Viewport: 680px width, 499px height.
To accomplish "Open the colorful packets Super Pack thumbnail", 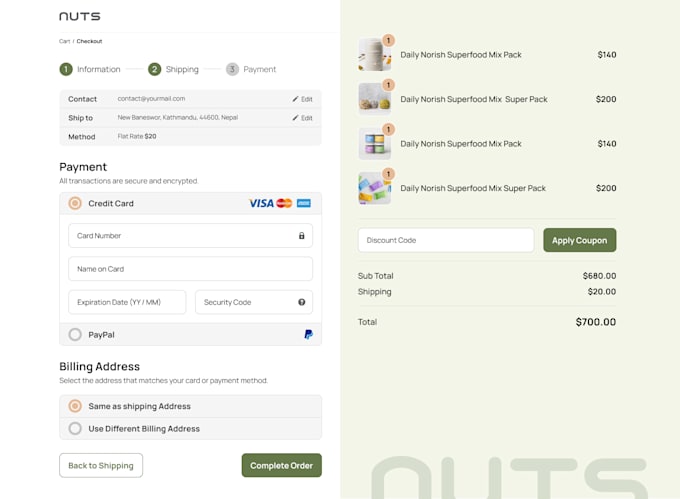I will (x=375, y=188).
